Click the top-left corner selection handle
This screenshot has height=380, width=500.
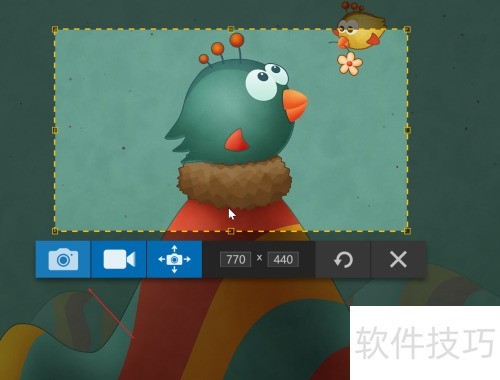(55, 30)
